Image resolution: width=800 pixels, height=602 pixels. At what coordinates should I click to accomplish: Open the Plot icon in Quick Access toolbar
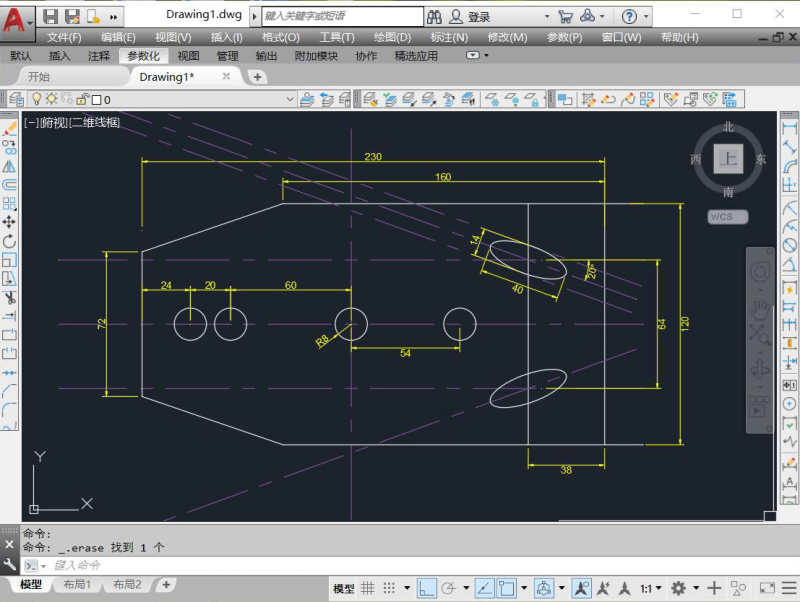coord(93,16)
